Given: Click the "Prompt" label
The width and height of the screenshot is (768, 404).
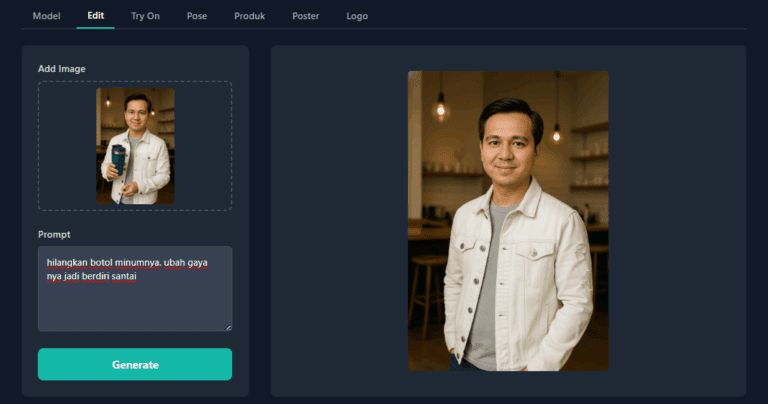Looking at the screenshot, I should coord(54,234).
